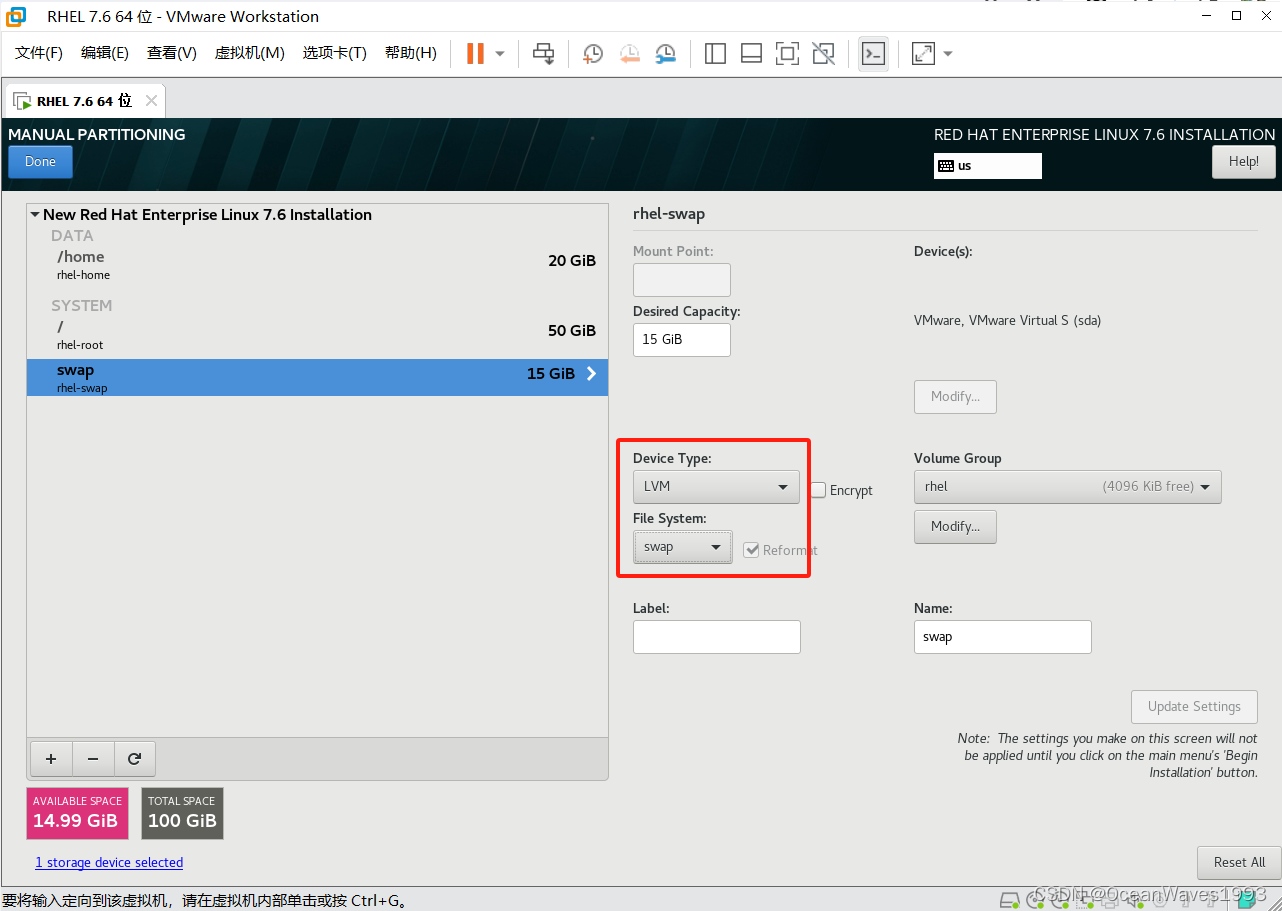Click the Desired Capacity field
Viewport: 1282px width, 911px height.
[x=682, y=339]
